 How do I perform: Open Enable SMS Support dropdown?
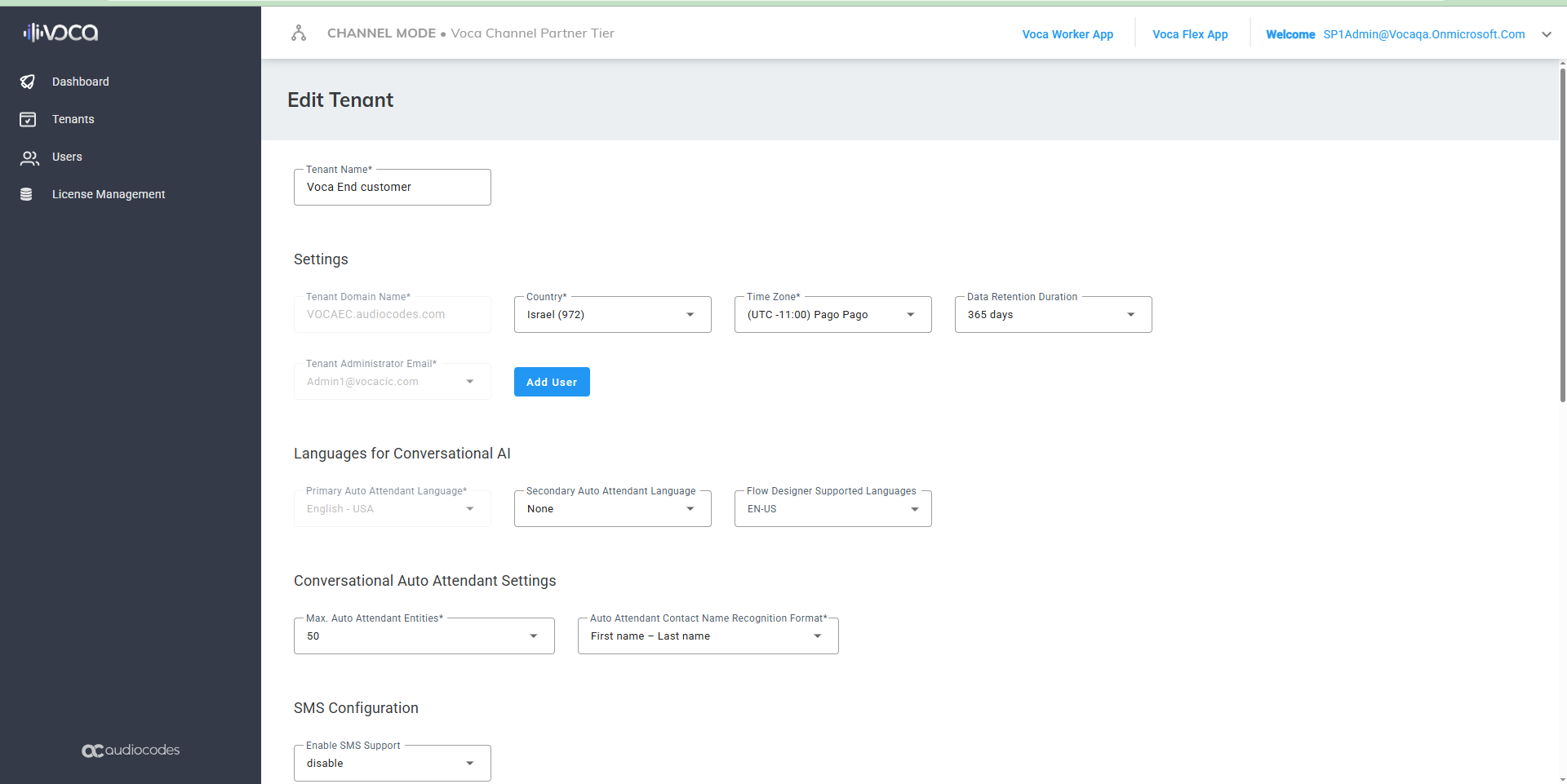coord(392,764)
